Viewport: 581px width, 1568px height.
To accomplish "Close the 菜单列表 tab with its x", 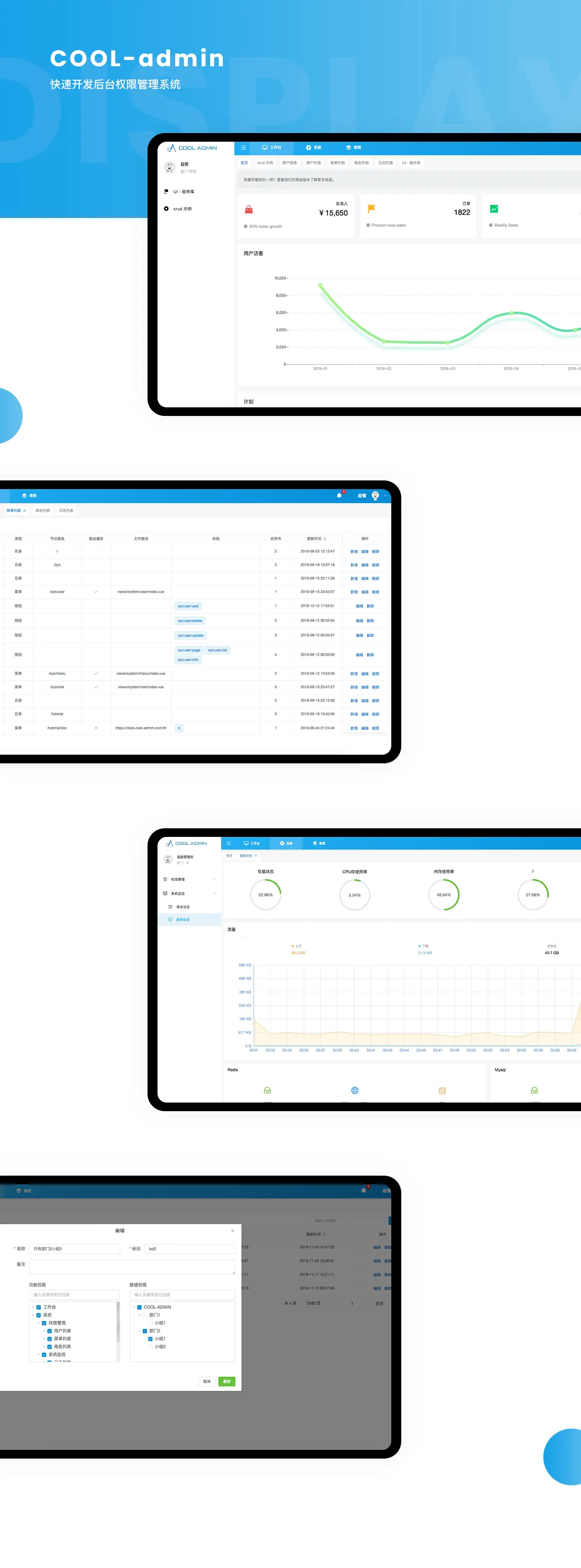I will pyautogui.click(x=25, y=511).
